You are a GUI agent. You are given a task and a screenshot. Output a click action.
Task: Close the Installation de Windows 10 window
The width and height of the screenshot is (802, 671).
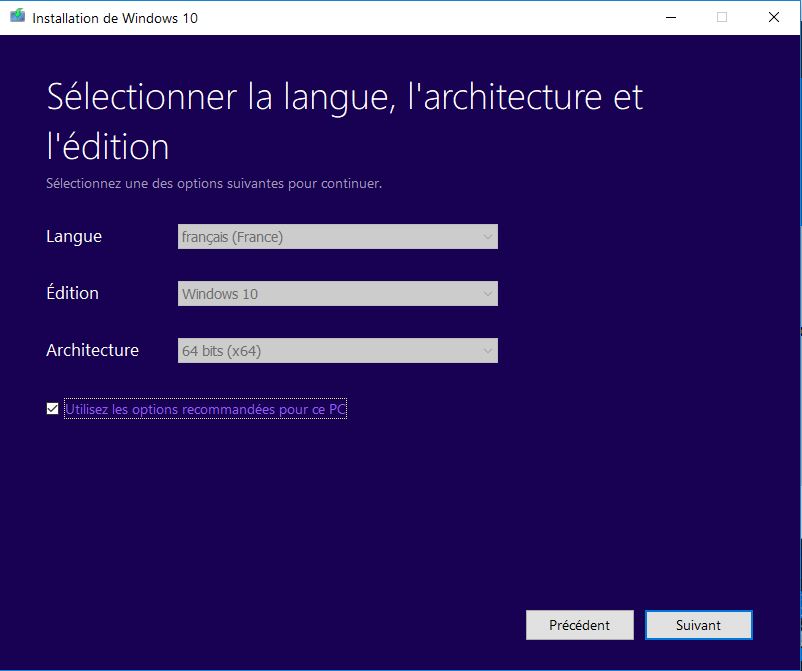click(774, 17)
